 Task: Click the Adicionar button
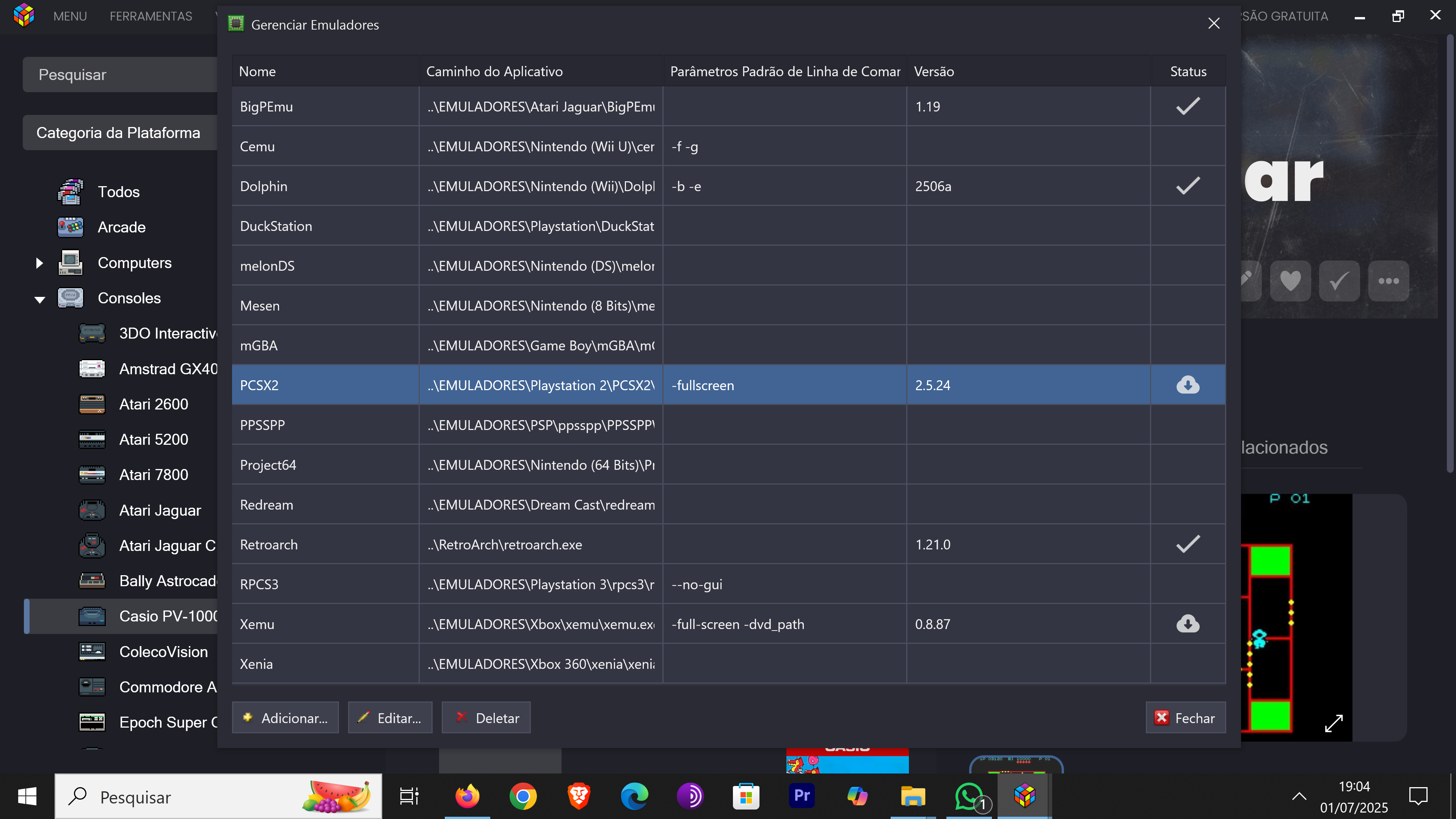coord(286,718)
